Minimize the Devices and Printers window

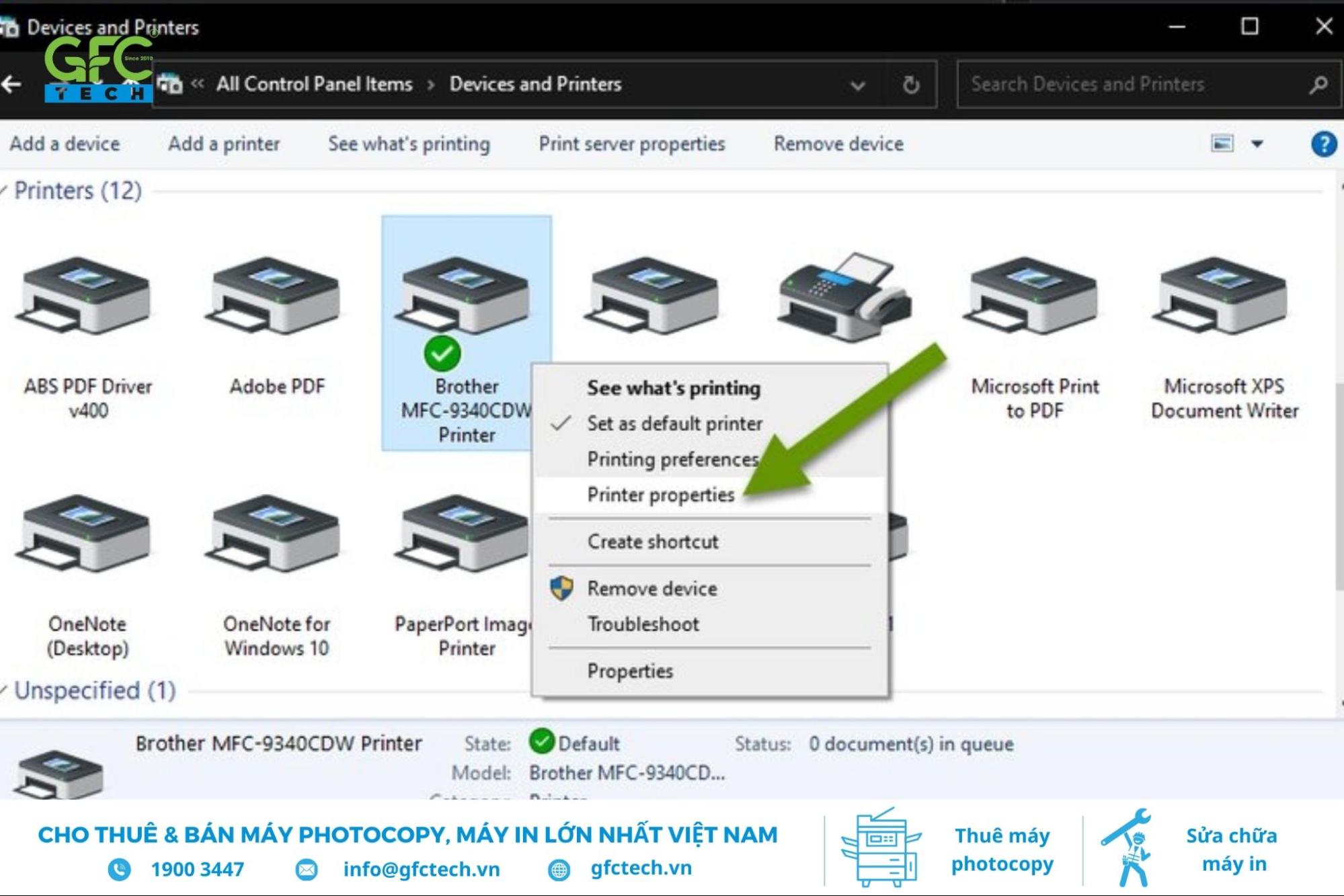tap(1177, 27)
